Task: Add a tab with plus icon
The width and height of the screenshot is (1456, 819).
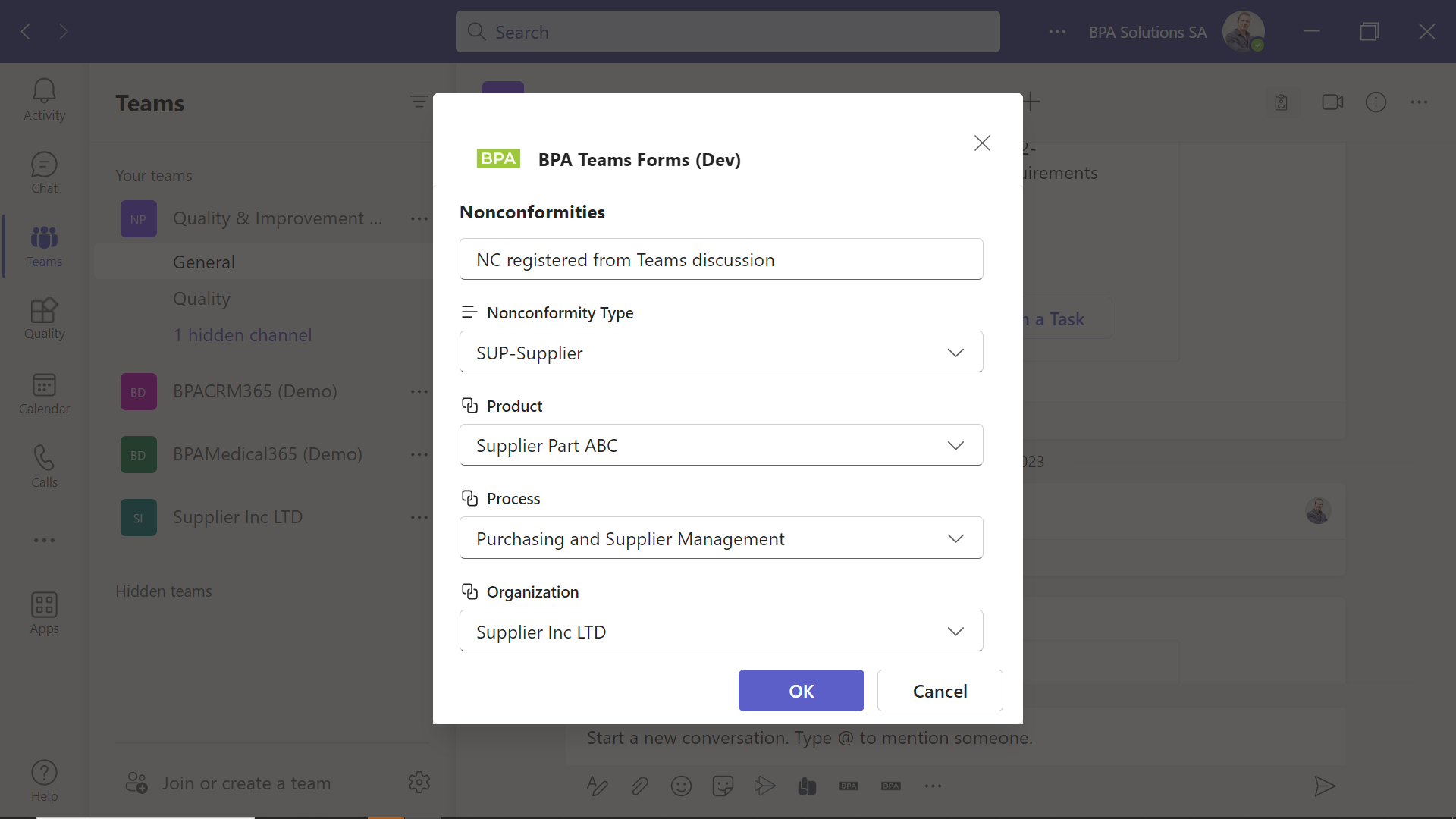Action: (1031, 102)
